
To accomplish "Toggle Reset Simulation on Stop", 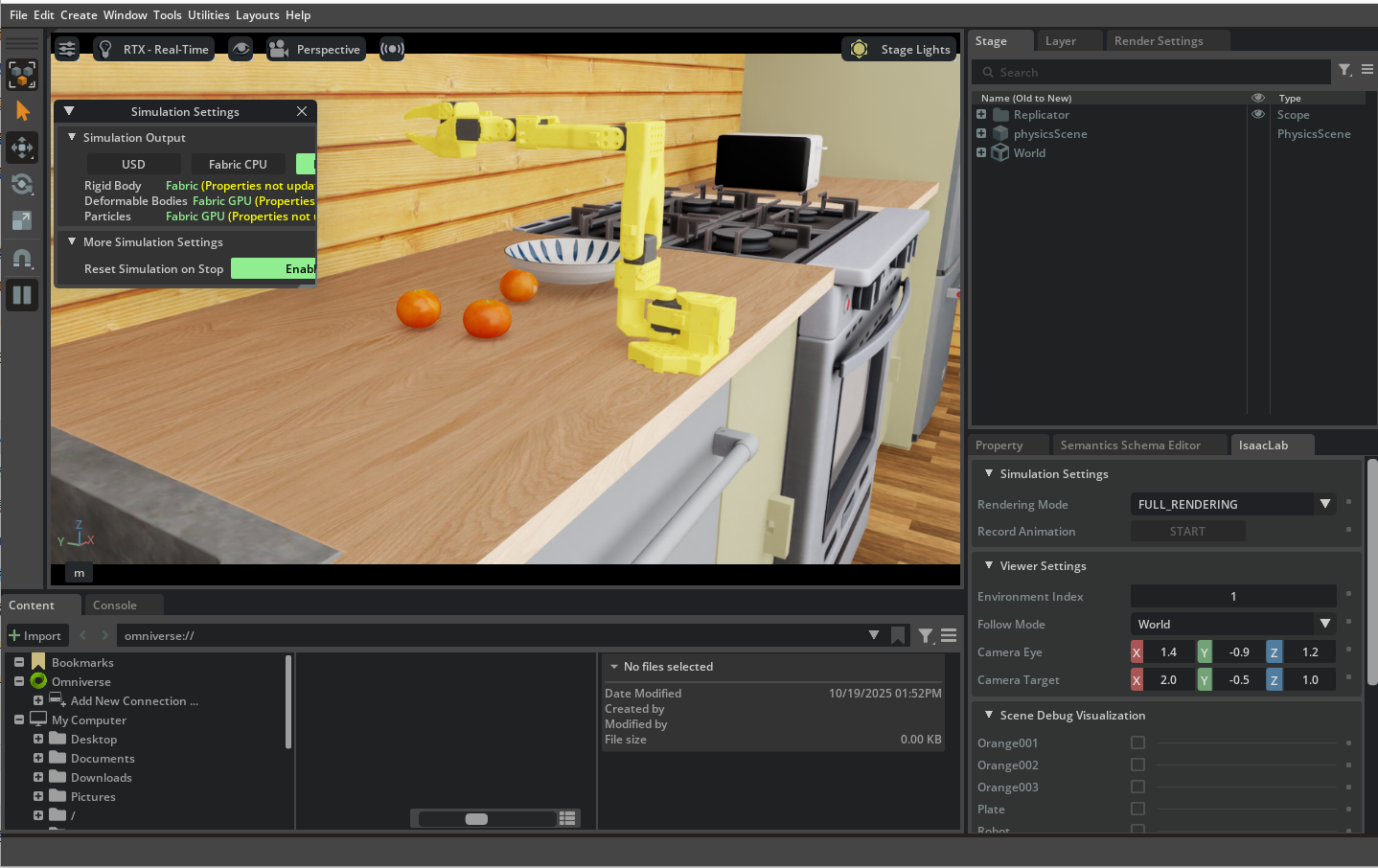I will coord(274,269).
